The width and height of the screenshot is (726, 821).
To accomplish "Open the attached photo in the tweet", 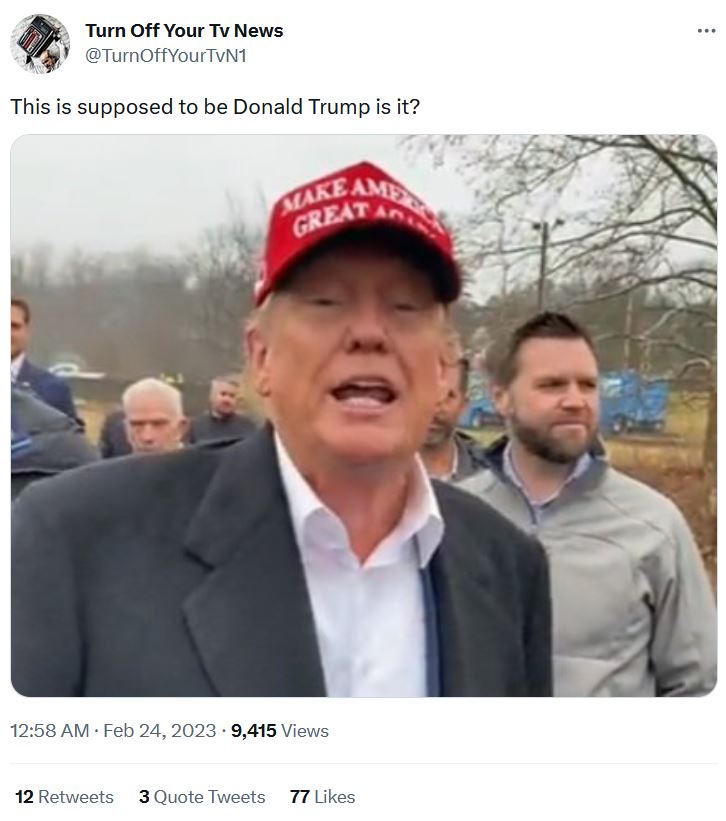I will [364, 416].
